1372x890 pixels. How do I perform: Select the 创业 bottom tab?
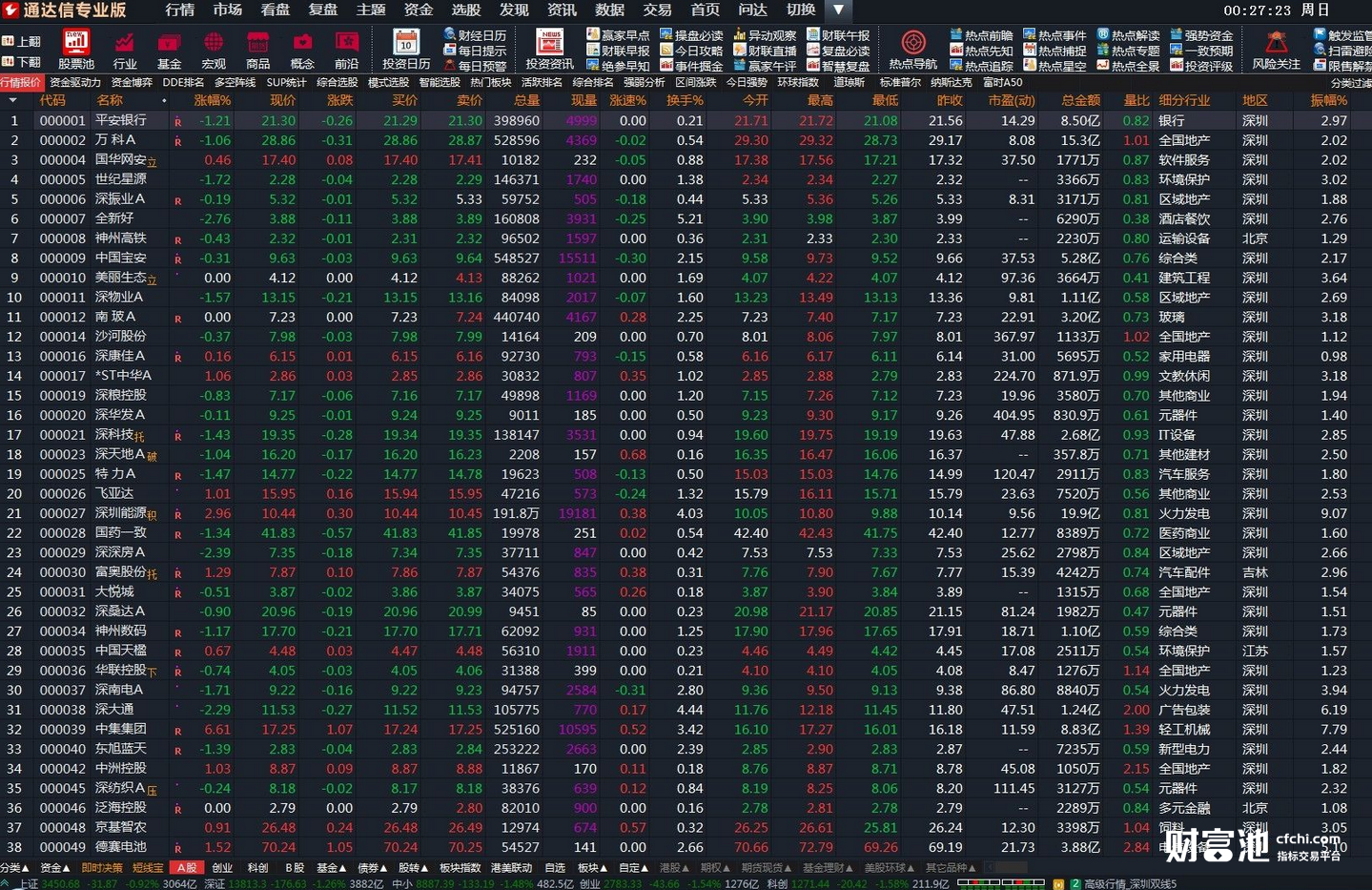[x=222, y=867]
